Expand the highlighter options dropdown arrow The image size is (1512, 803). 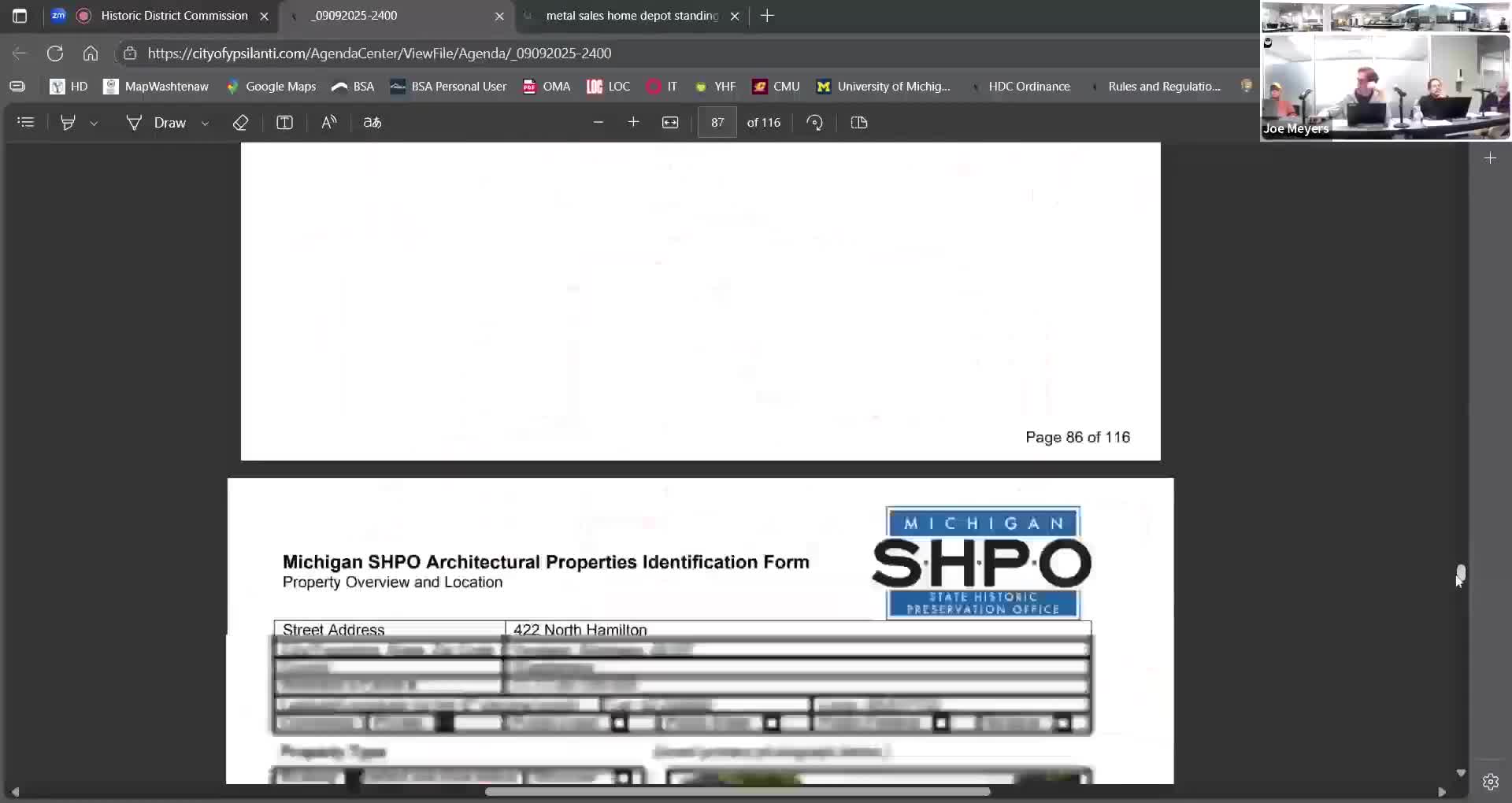point(94,124)
